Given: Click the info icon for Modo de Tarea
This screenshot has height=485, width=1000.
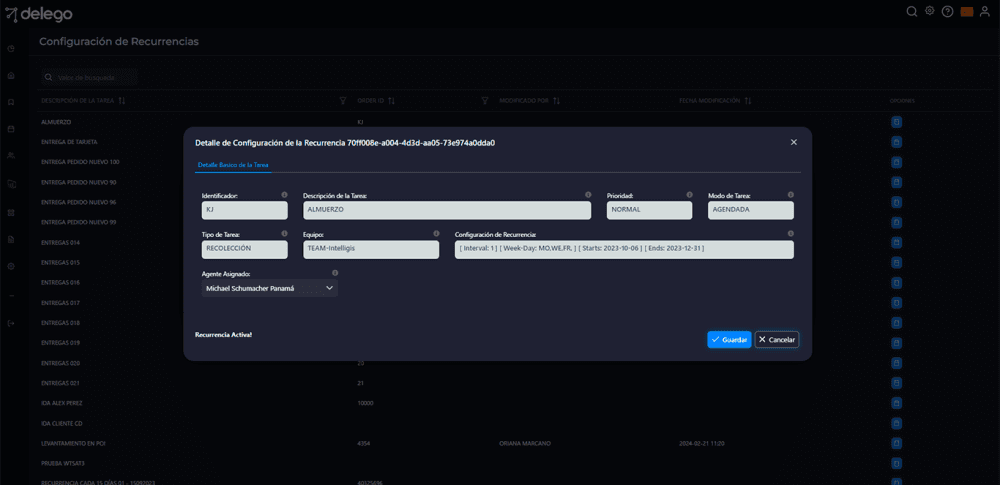Looking at the screenshot, I should tap(790, 195).
